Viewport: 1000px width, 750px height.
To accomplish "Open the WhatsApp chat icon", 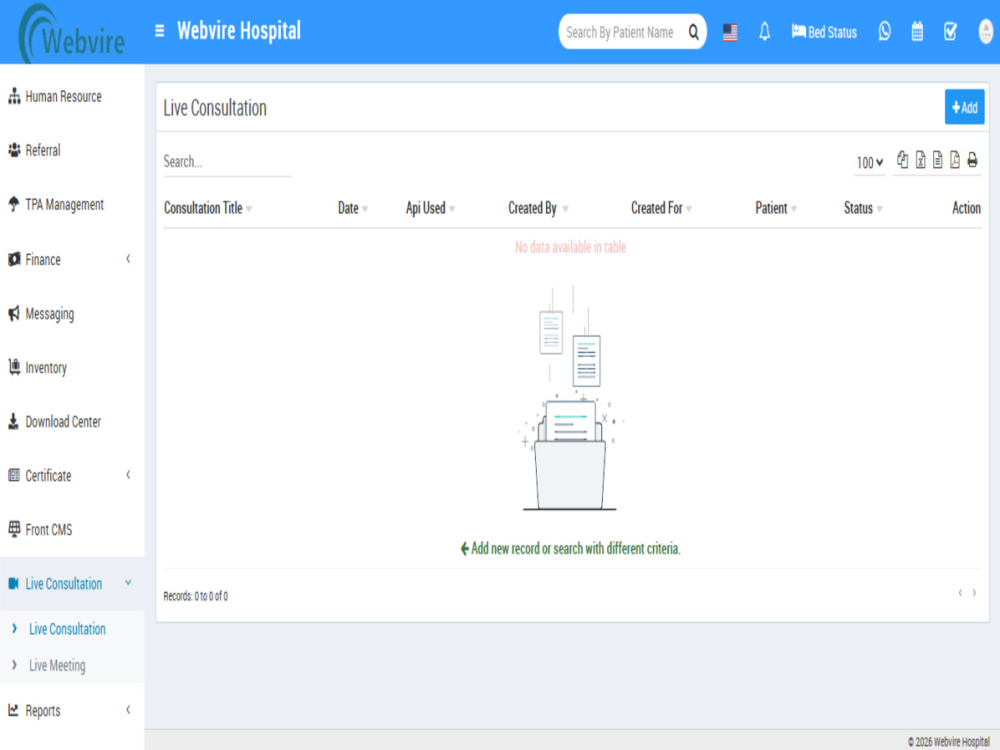I will (x=885, y=31).
